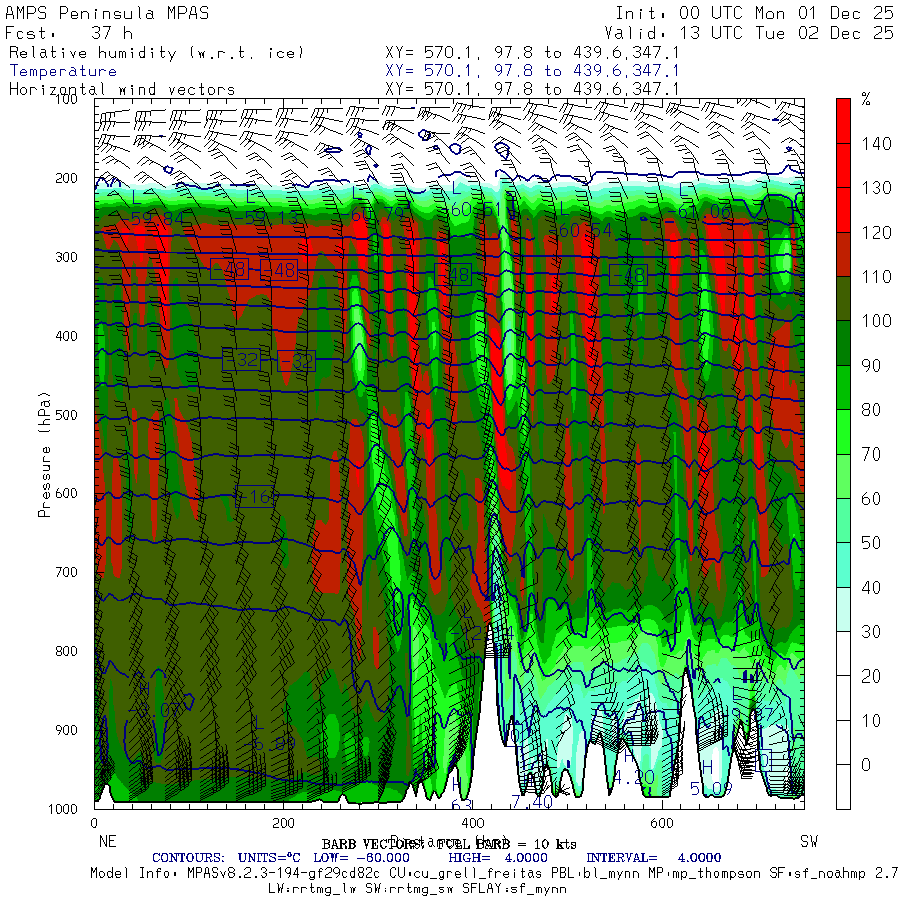Screen dimensions: 900x900
Task: Select the 'LOW= -60.000' contour value
Action: (362, 858)
